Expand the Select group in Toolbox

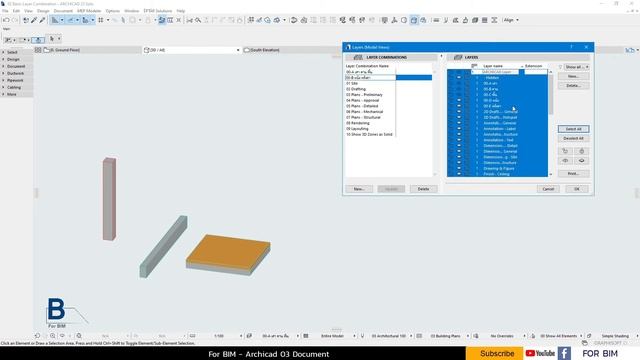click(x=4, y=52)
